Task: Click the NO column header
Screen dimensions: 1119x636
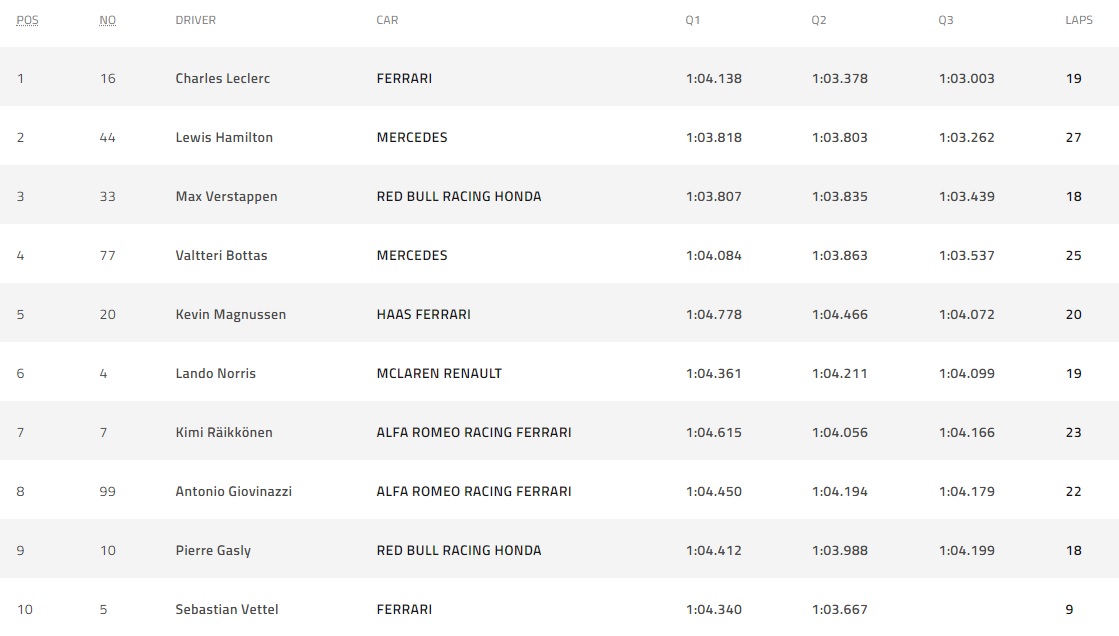Action: [108, 20]
